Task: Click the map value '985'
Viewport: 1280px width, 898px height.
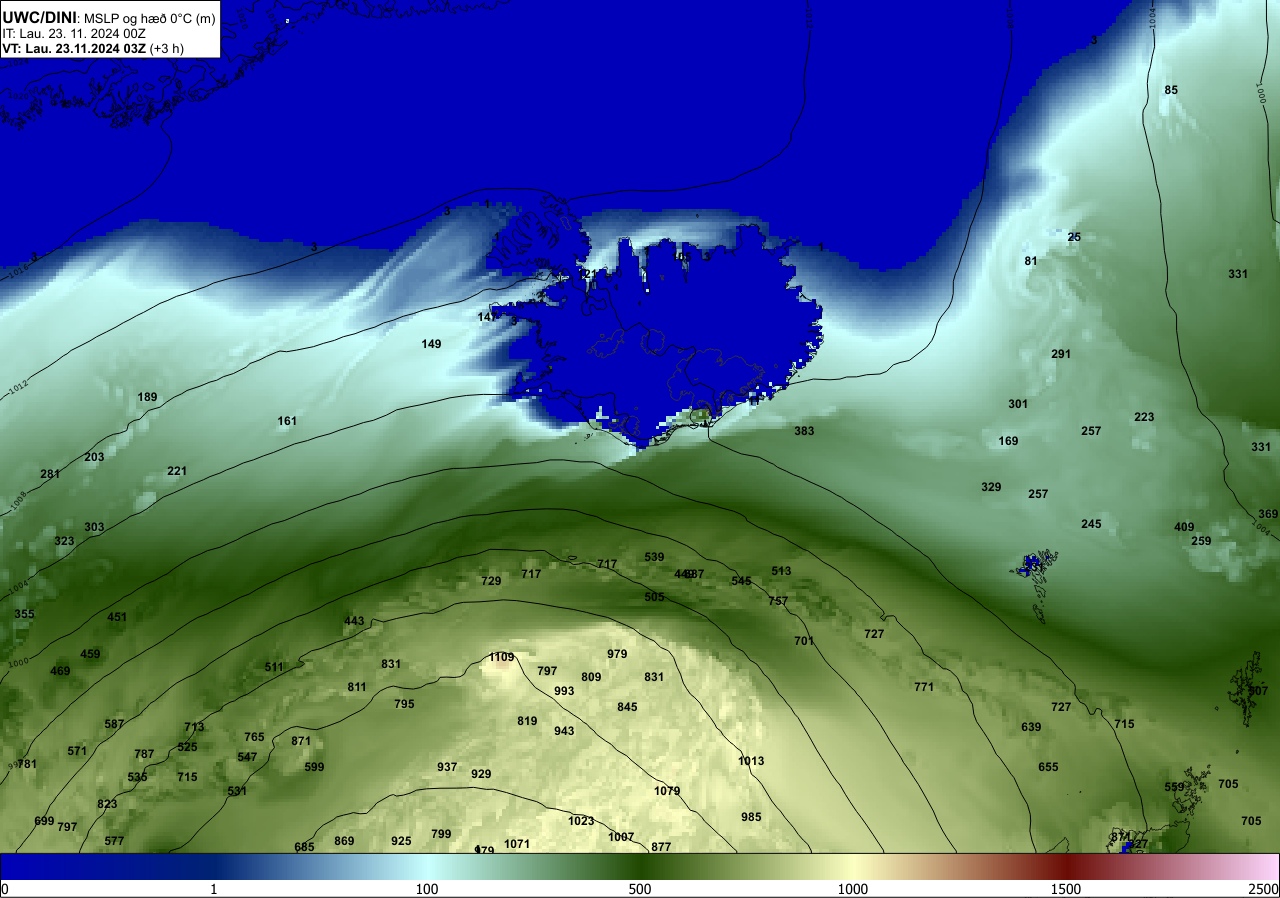Action: click(x=751, y=817)
